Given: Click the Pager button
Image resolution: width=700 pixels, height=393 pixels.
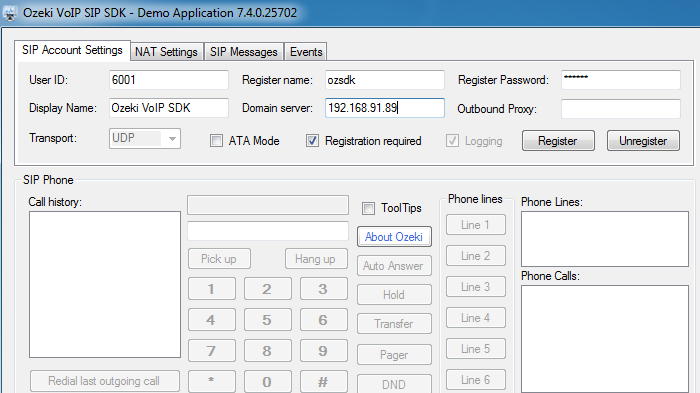Looking at the screenshot, I should tap(394, 355).
